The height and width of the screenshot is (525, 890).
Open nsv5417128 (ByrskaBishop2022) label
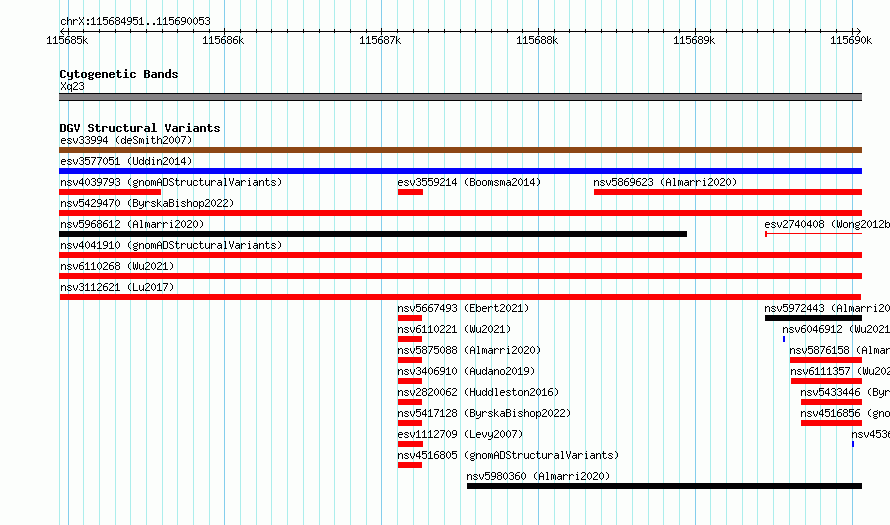[484, 413]
